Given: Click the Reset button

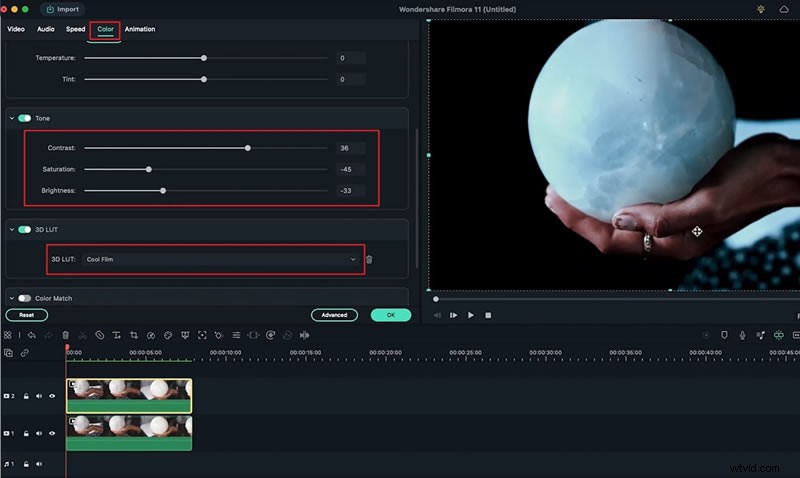Looking at the screenshot, I should [x=27, y=315].
